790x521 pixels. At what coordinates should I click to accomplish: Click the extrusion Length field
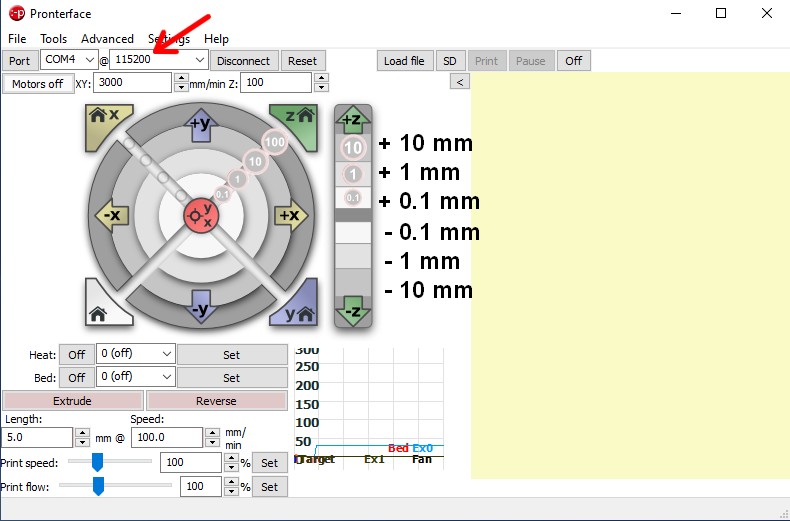pyautogui.click(x=37, y=437)
